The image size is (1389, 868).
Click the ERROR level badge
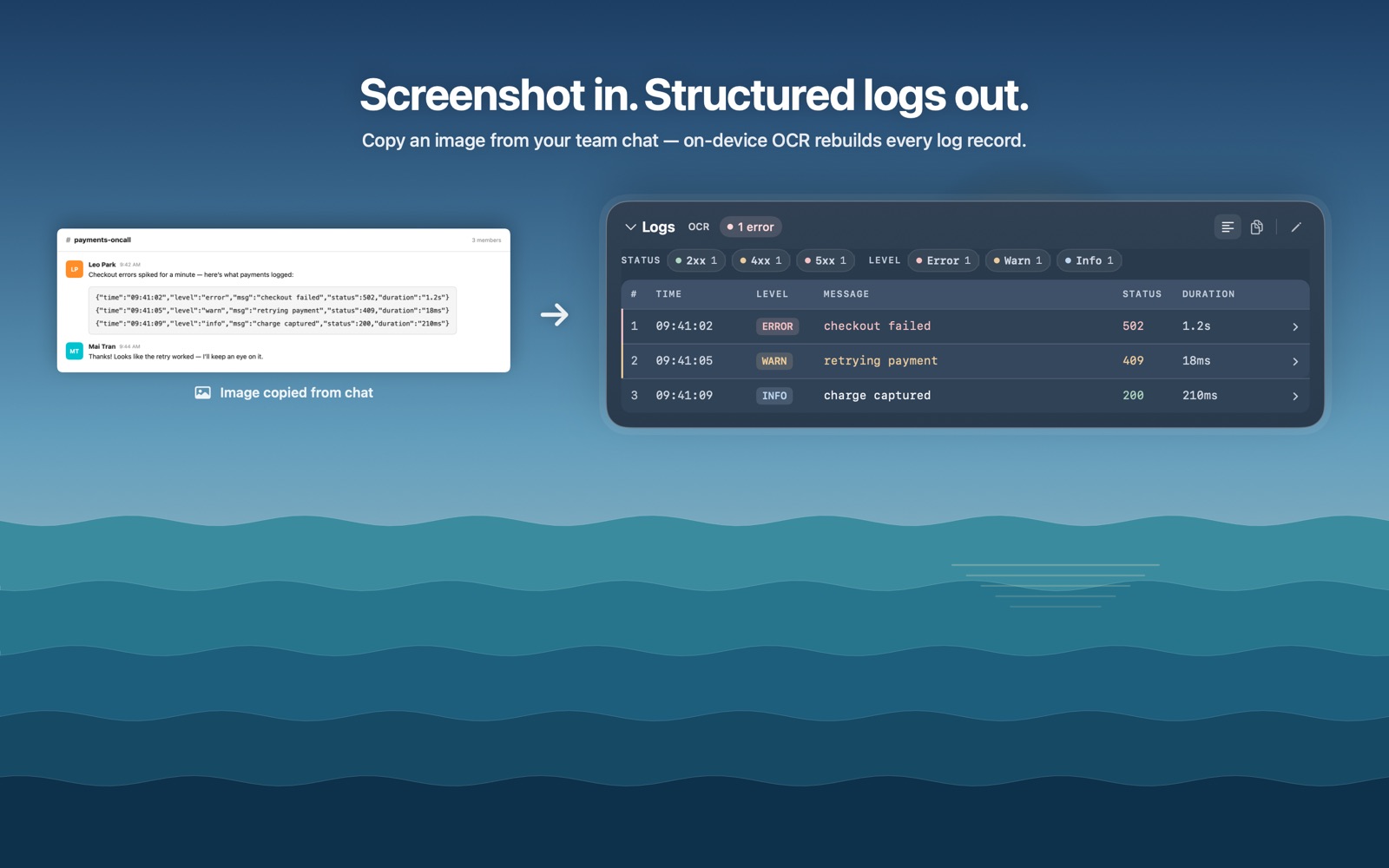pos(777,326)
